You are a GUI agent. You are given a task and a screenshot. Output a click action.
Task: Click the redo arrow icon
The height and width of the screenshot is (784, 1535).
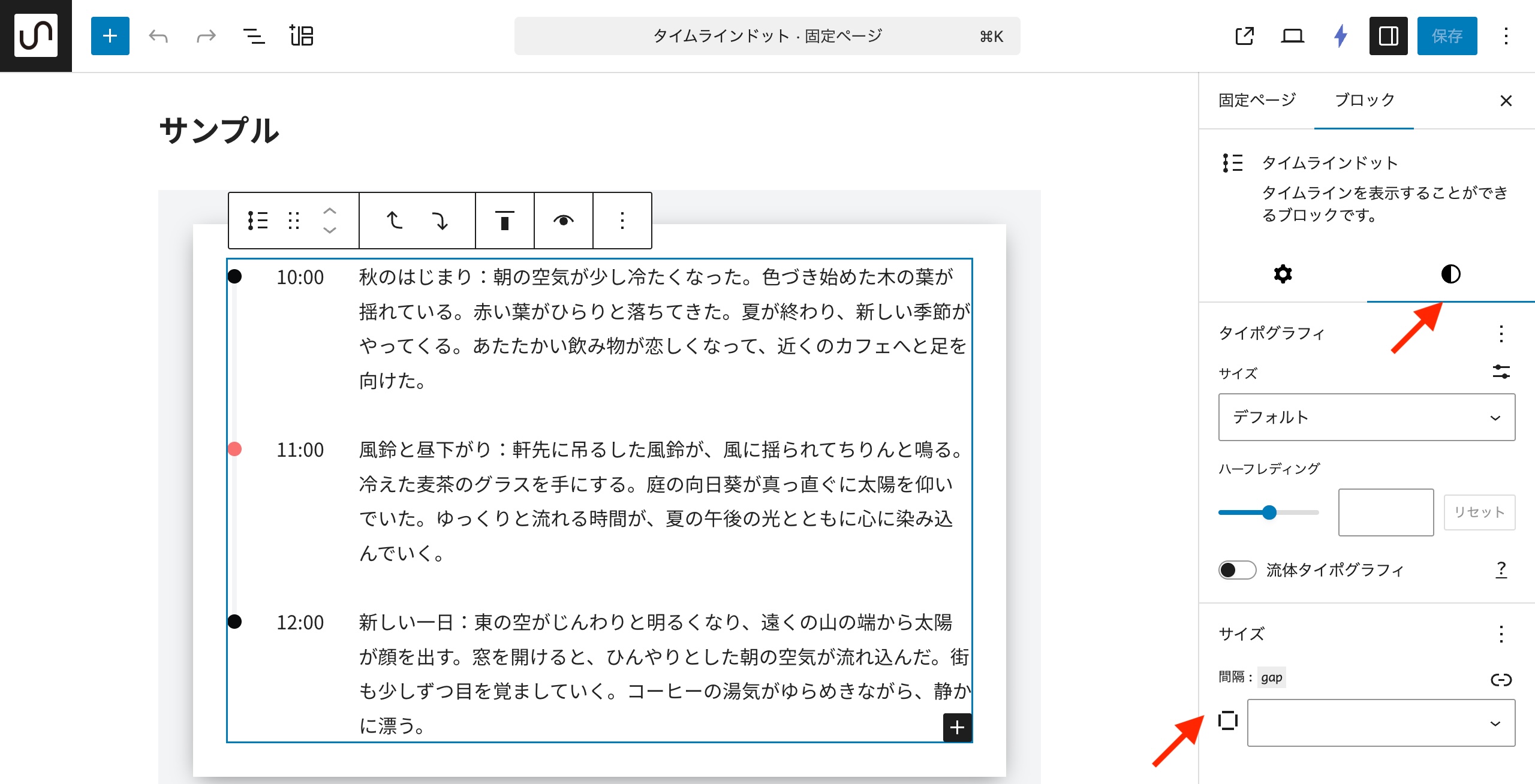(x=206, y=36)
